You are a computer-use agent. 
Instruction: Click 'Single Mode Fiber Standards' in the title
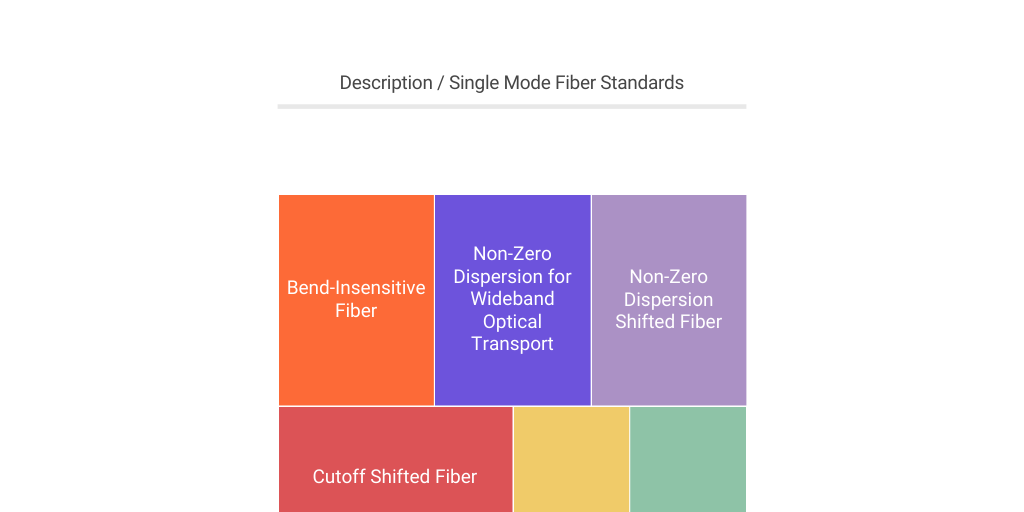[x=566, y=83]
